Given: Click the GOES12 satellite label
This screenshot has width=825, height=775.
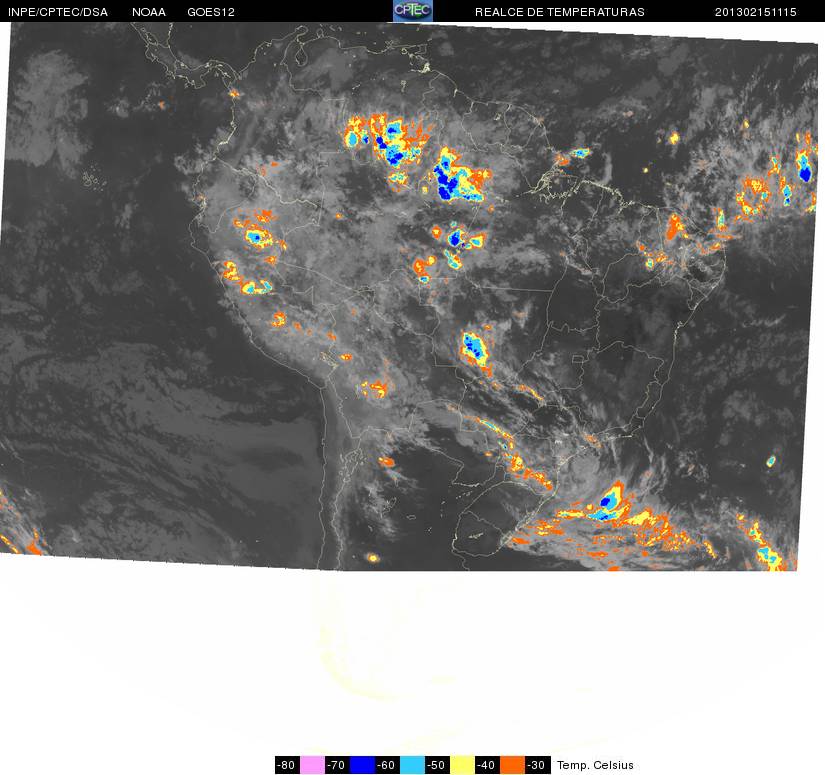Looking at the screenshot, I should point(211,12).
